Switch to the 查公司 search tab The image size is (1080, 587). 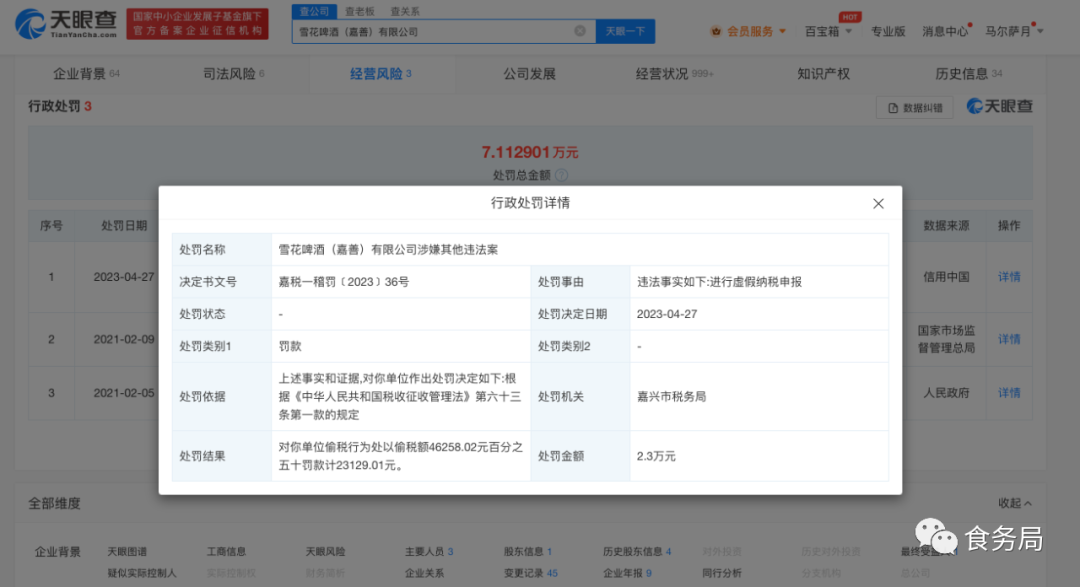click(x=315, y=11)
